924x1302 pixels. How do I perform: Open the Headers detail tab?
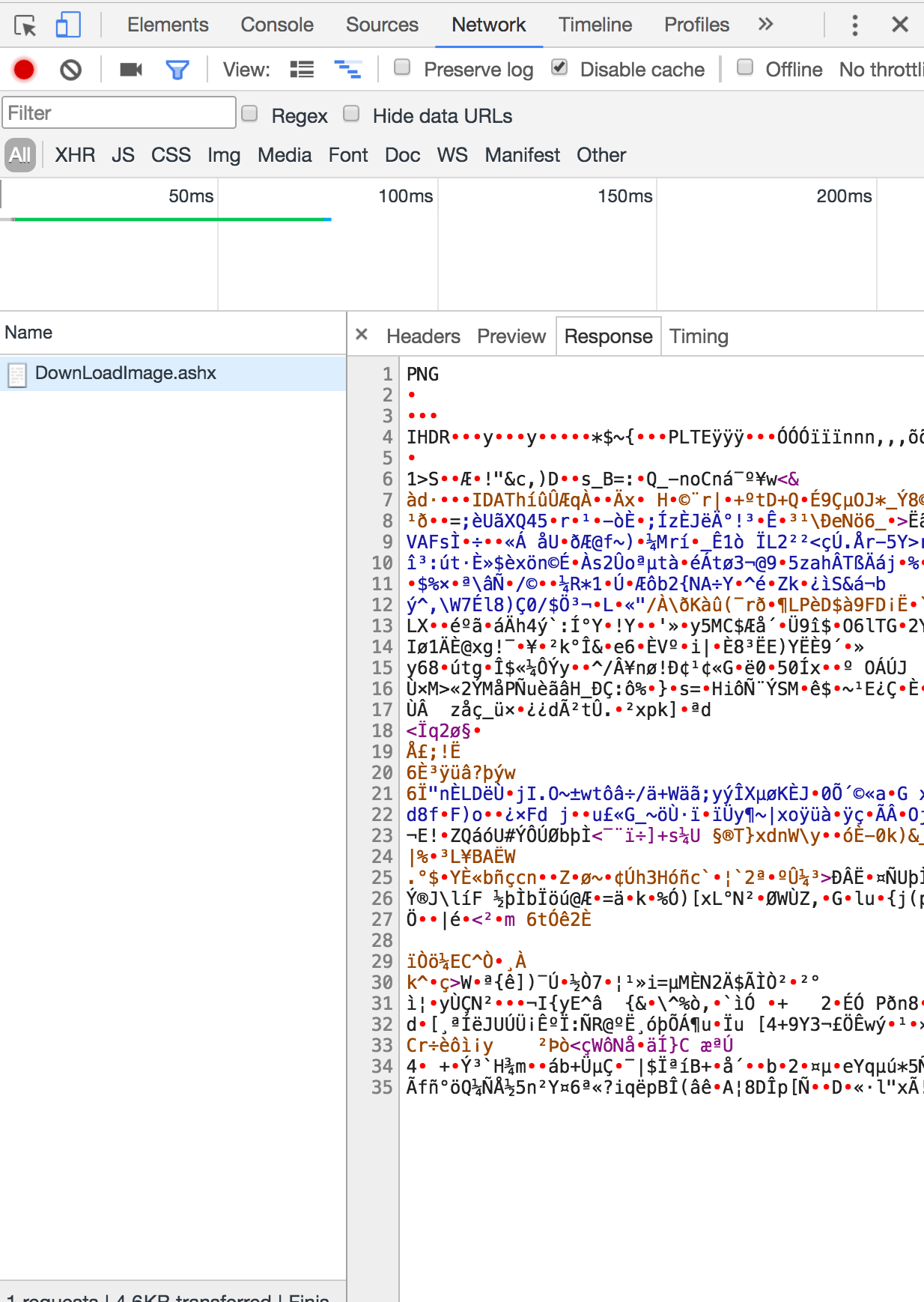coord(423,336)
